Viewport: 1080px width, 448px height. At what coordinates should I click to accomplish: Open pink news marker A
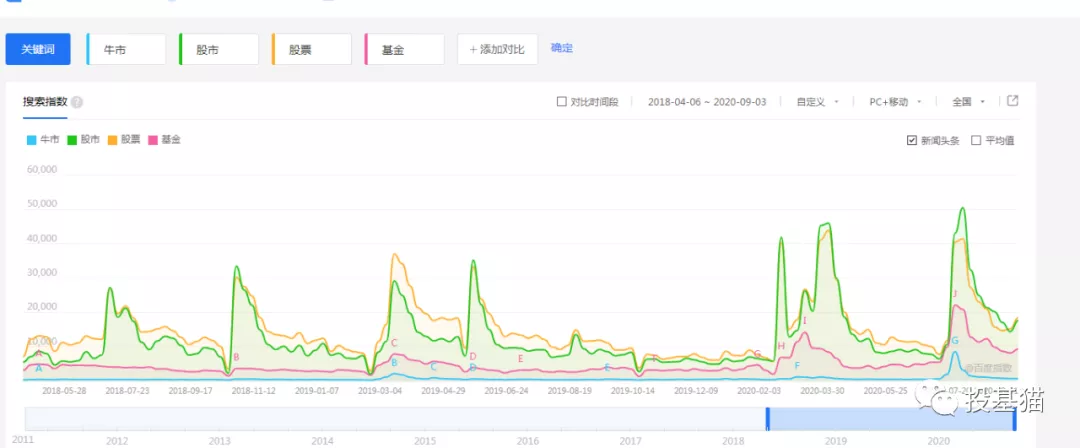click(39, 354)
